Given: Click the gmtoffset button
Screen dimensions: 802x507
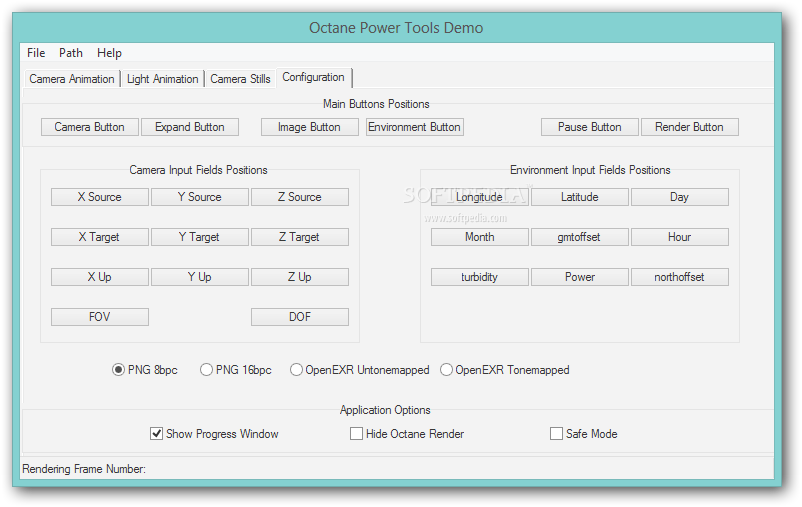Looking at the screenshot, I should [x=580, y=237].
